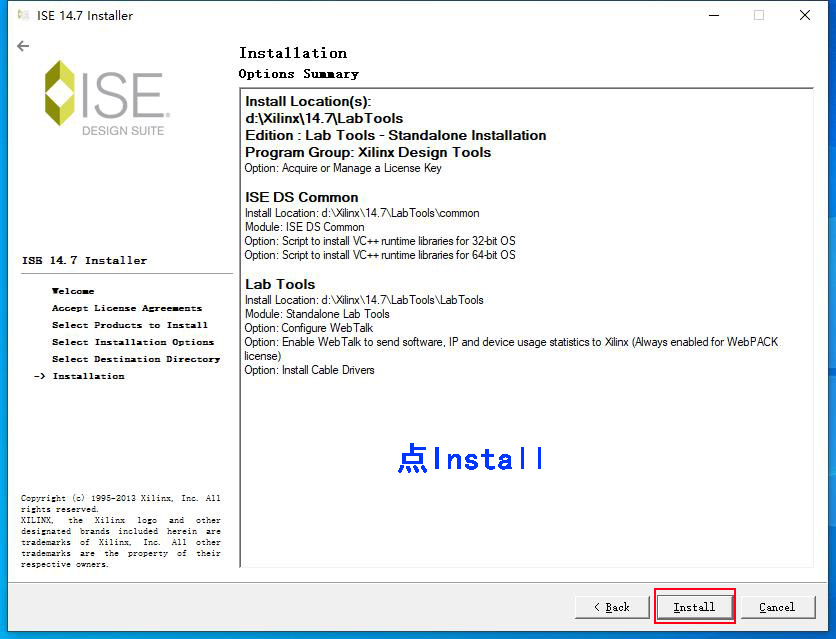Click the Install Cable Drivers option line
This screenshot has height=639, width=836.
coord(310,370)
